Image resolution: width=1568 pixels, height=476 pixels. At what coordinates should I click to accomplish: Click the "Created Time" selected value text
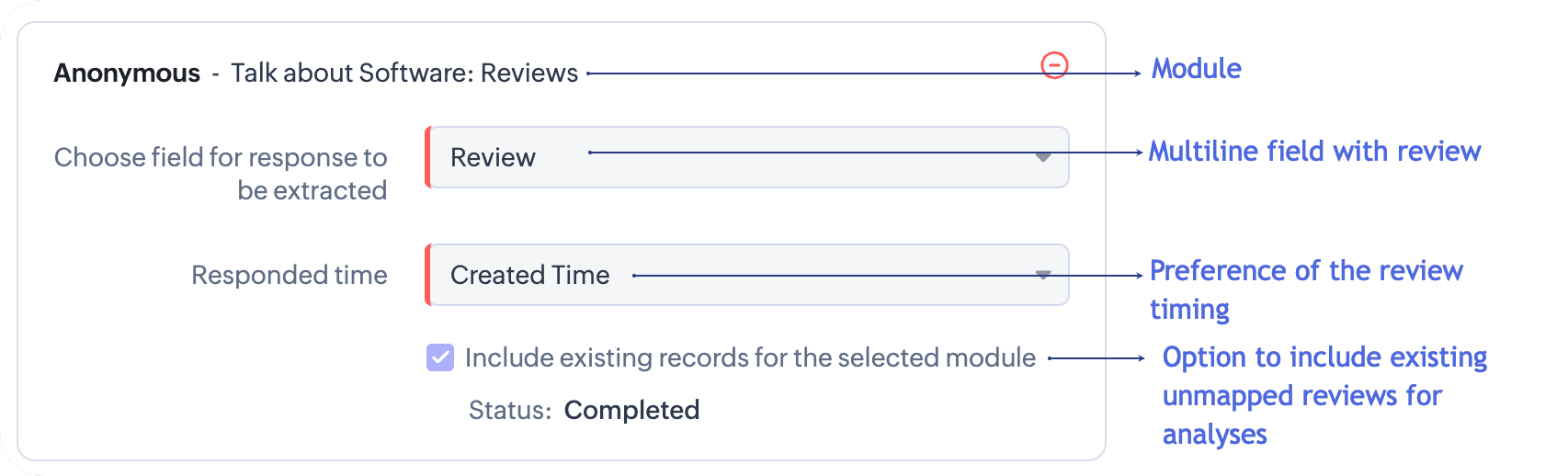pyautogui.click(x=529, y=275)
